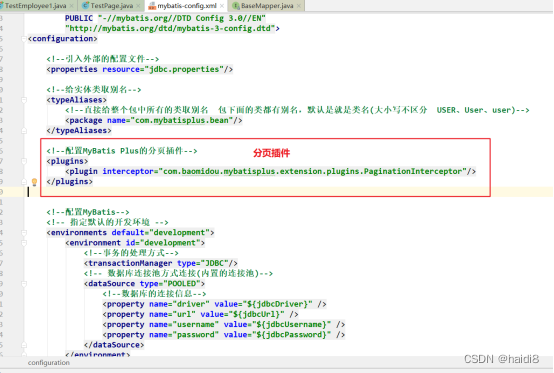Screen dimensions: 554x373
Task: Click the yellow light bulb intention icon
Action: (x=34, y=182)
